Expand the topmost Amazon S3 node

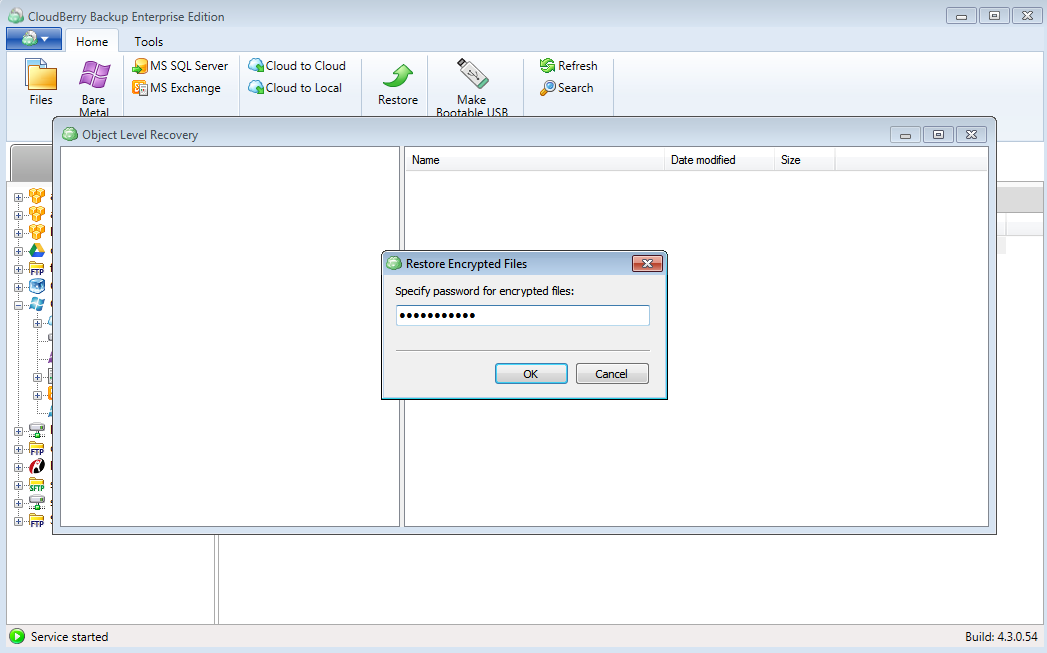19,197
